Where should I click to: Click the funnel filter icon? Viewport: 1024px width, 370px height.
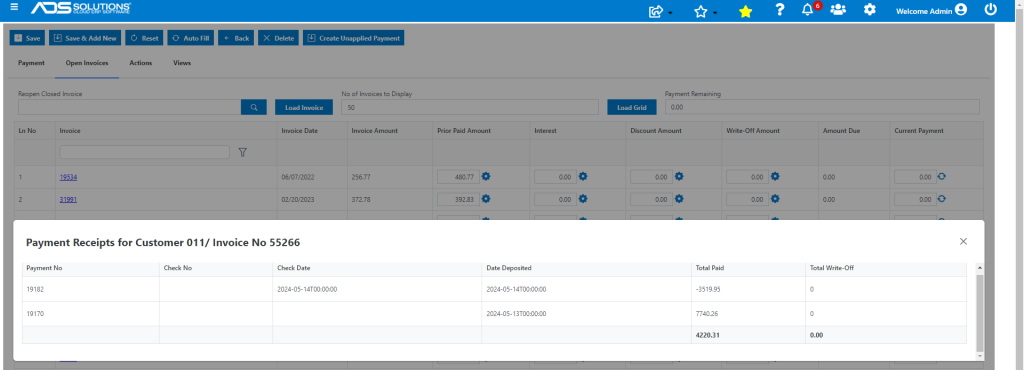[242, 152]
